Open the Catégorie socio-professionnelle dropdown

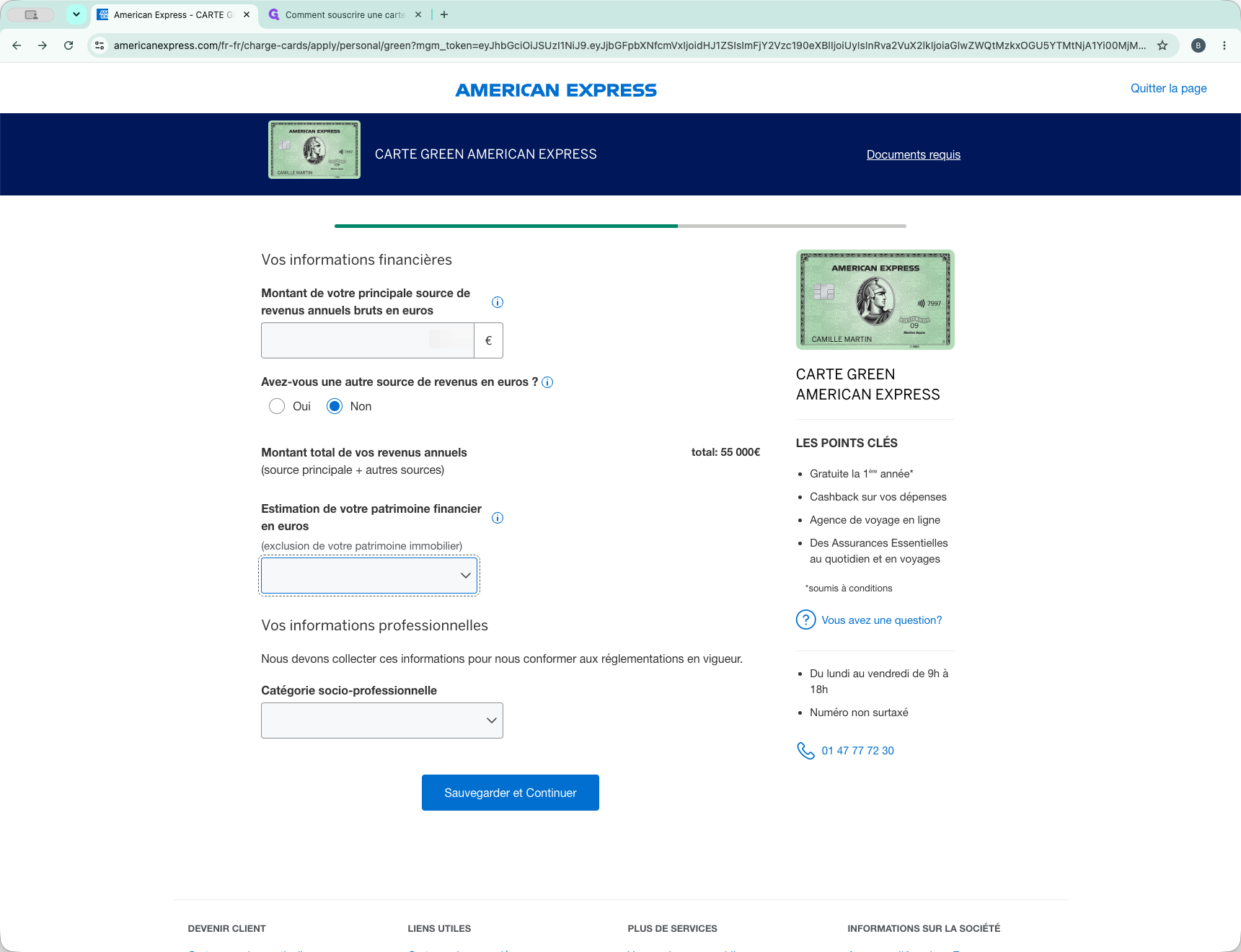(382, 720)
